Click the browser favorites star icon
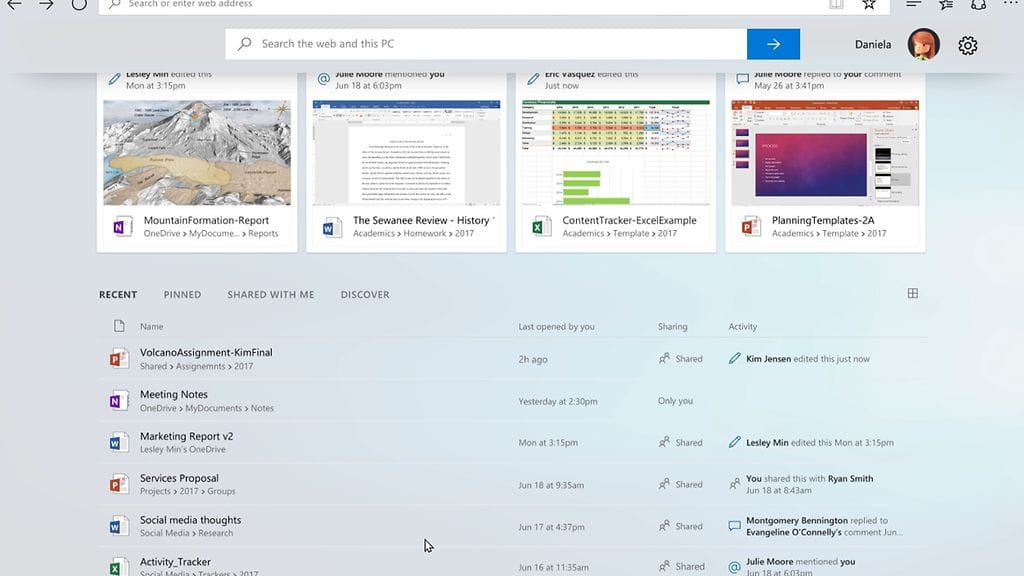Screen dimensions: 1024x576 (869, 4)
